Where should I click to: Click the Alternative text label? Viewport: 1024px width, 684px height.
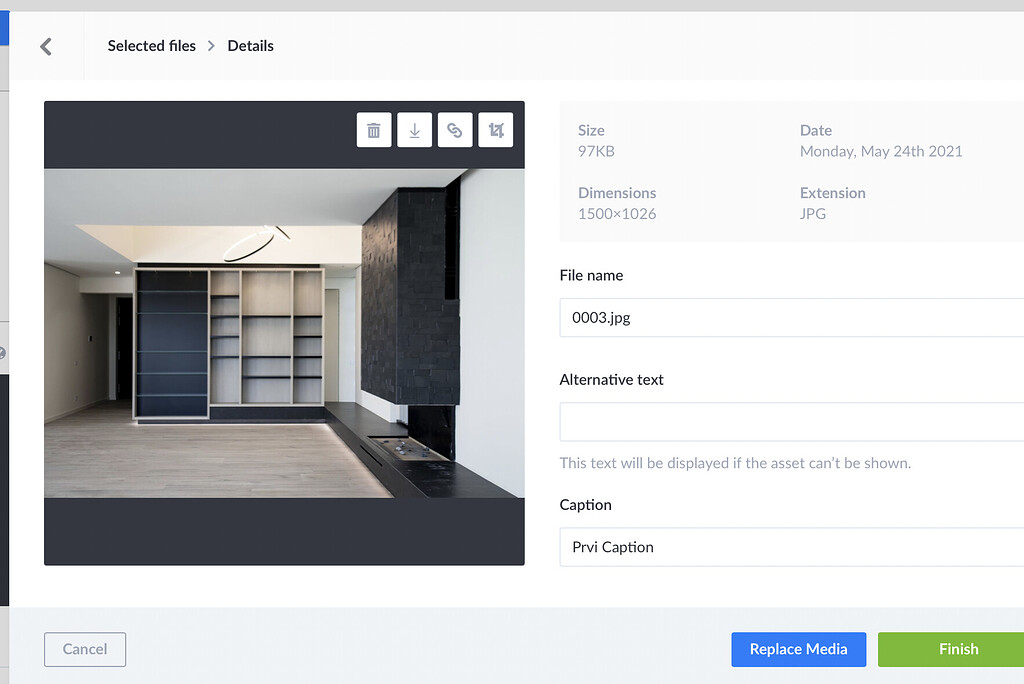click(611, 380)
